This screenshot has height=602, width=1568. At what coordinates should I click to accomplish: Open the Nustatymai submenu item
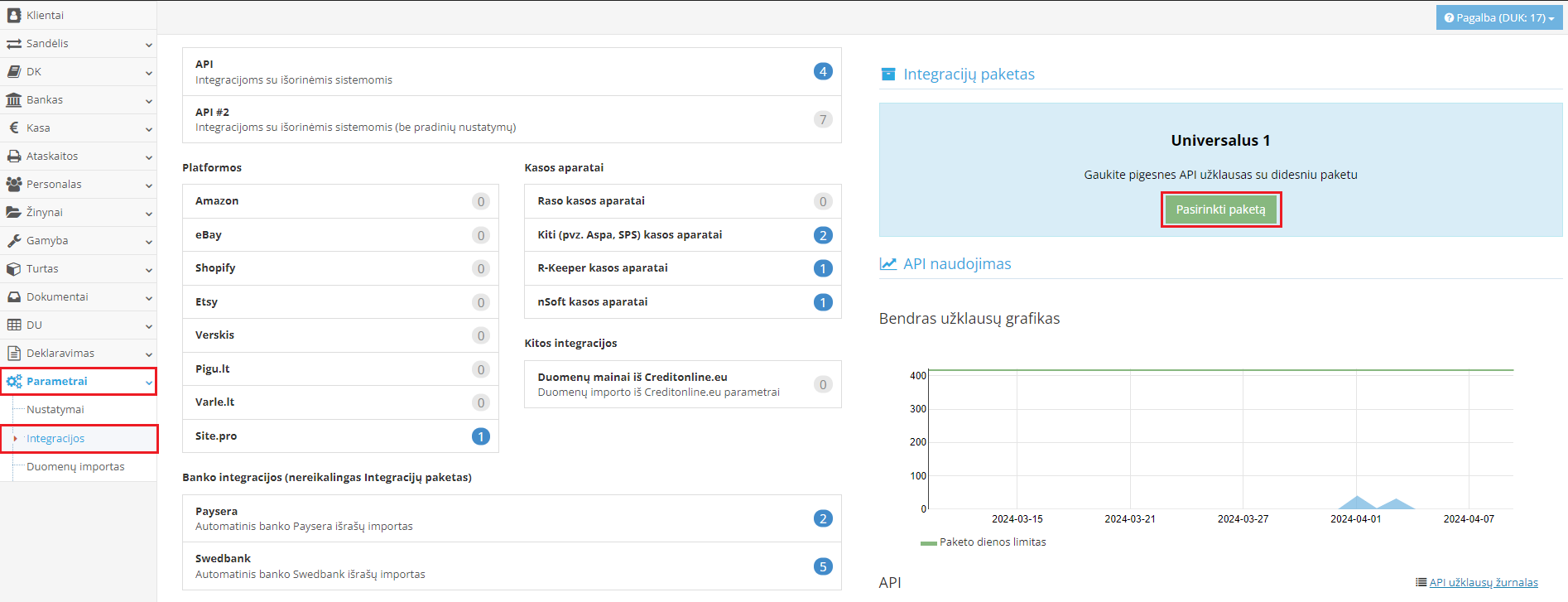click(55, 410)
